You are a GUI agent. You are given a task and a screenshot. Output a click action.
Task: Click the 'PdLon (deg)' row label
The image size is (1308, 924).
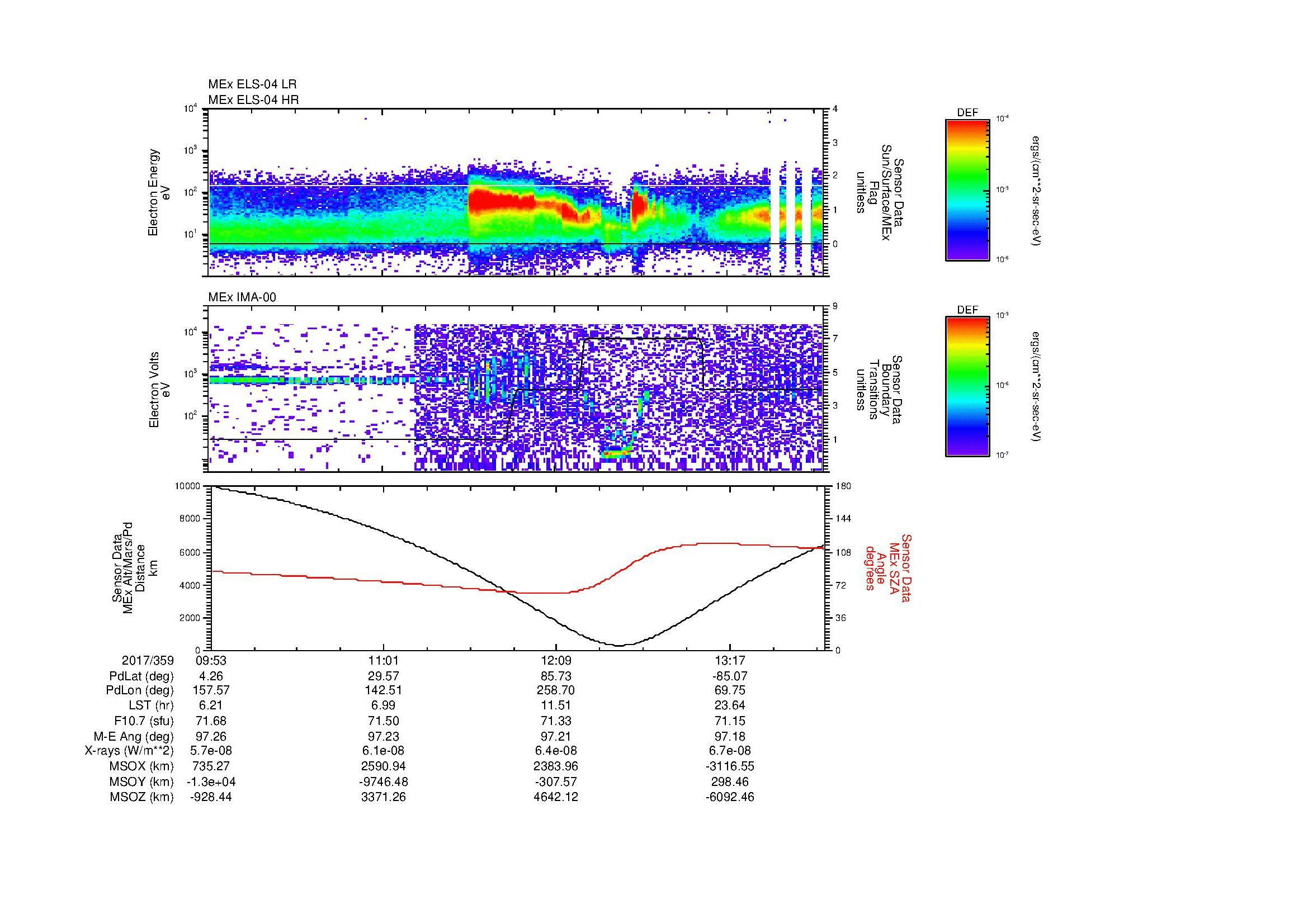(140, 690)
